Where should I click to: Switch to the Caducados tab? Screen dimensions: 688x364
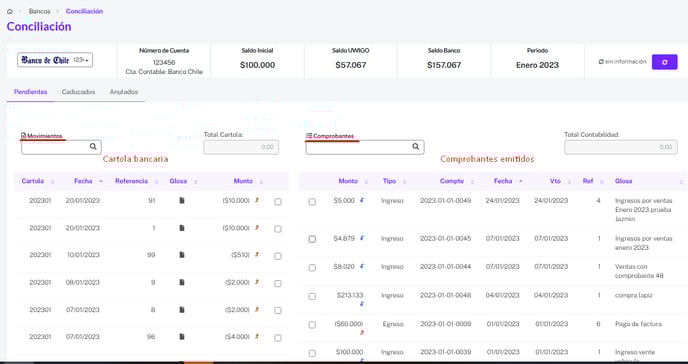tap(78, 92)
